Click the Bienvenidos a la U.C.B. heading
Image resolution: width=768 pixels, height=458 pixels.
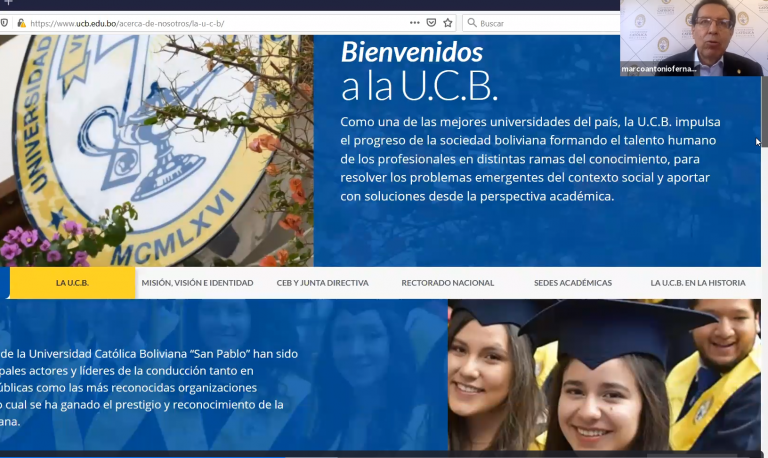418,70
